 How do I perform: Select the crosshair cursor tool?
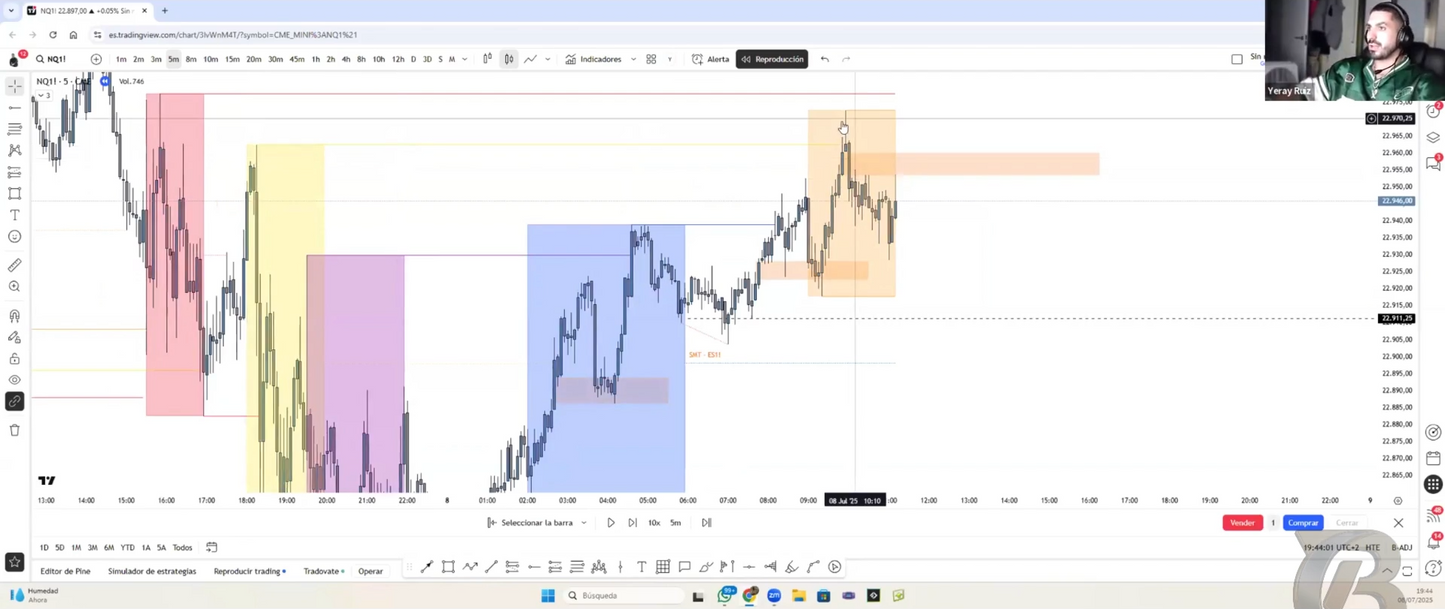pos(14,86)
